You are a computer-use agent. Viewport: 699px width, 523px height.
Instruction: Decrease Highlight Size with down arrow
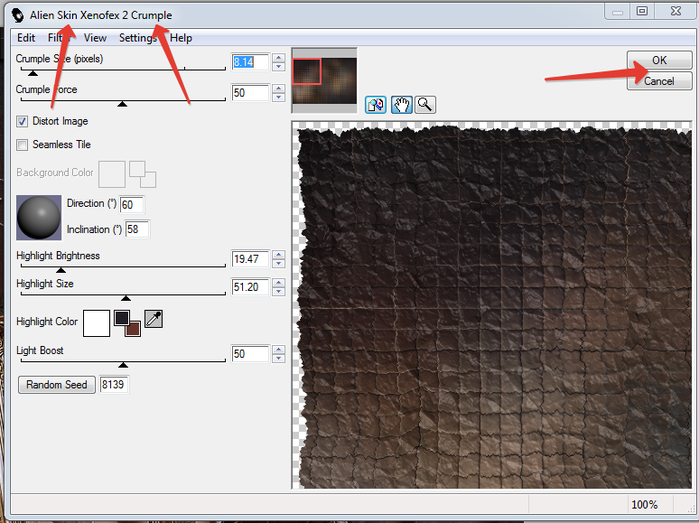pos(279,292)
